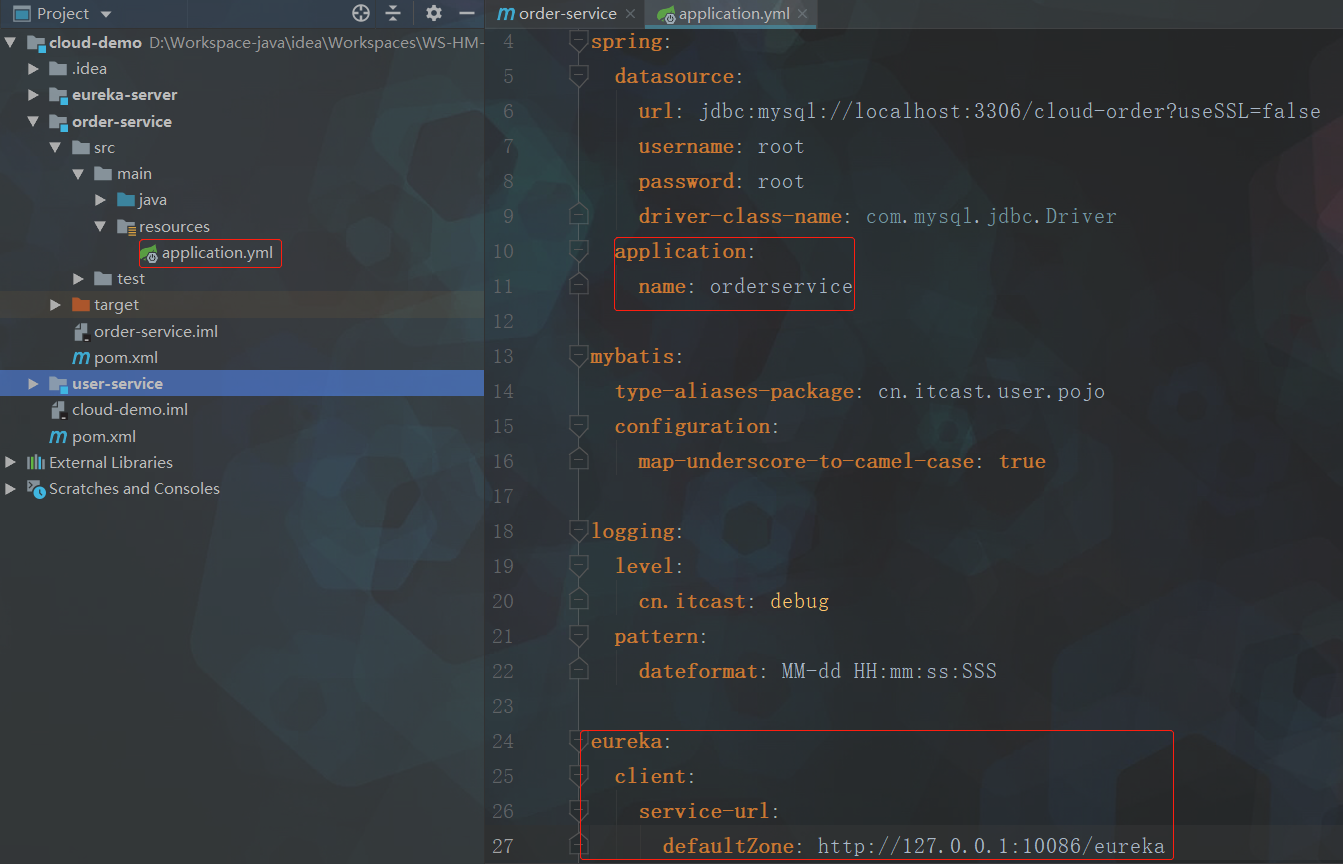Click the External Libraries icon
This screenshot has width=1343, height=864.
pos(36,463)
